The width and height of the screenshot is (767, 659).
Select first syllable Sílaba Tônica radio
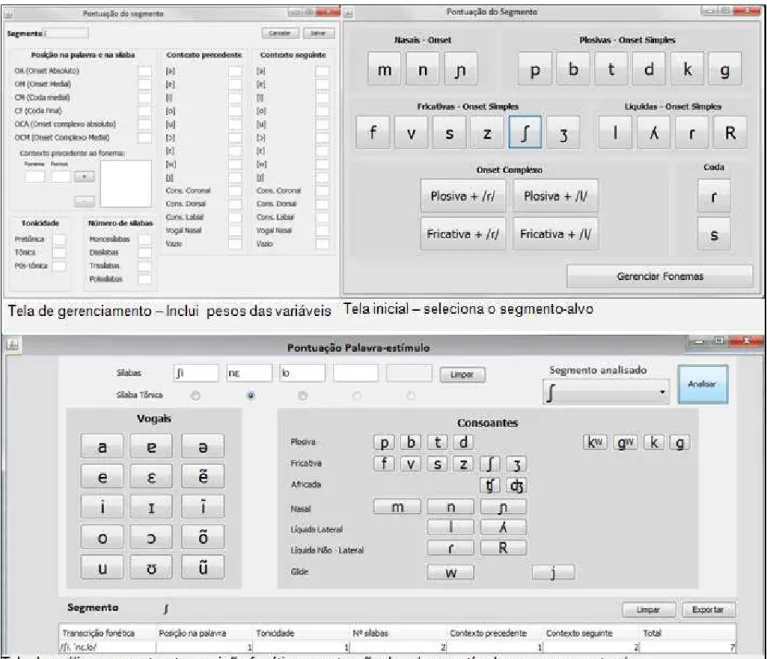point(196,395)
